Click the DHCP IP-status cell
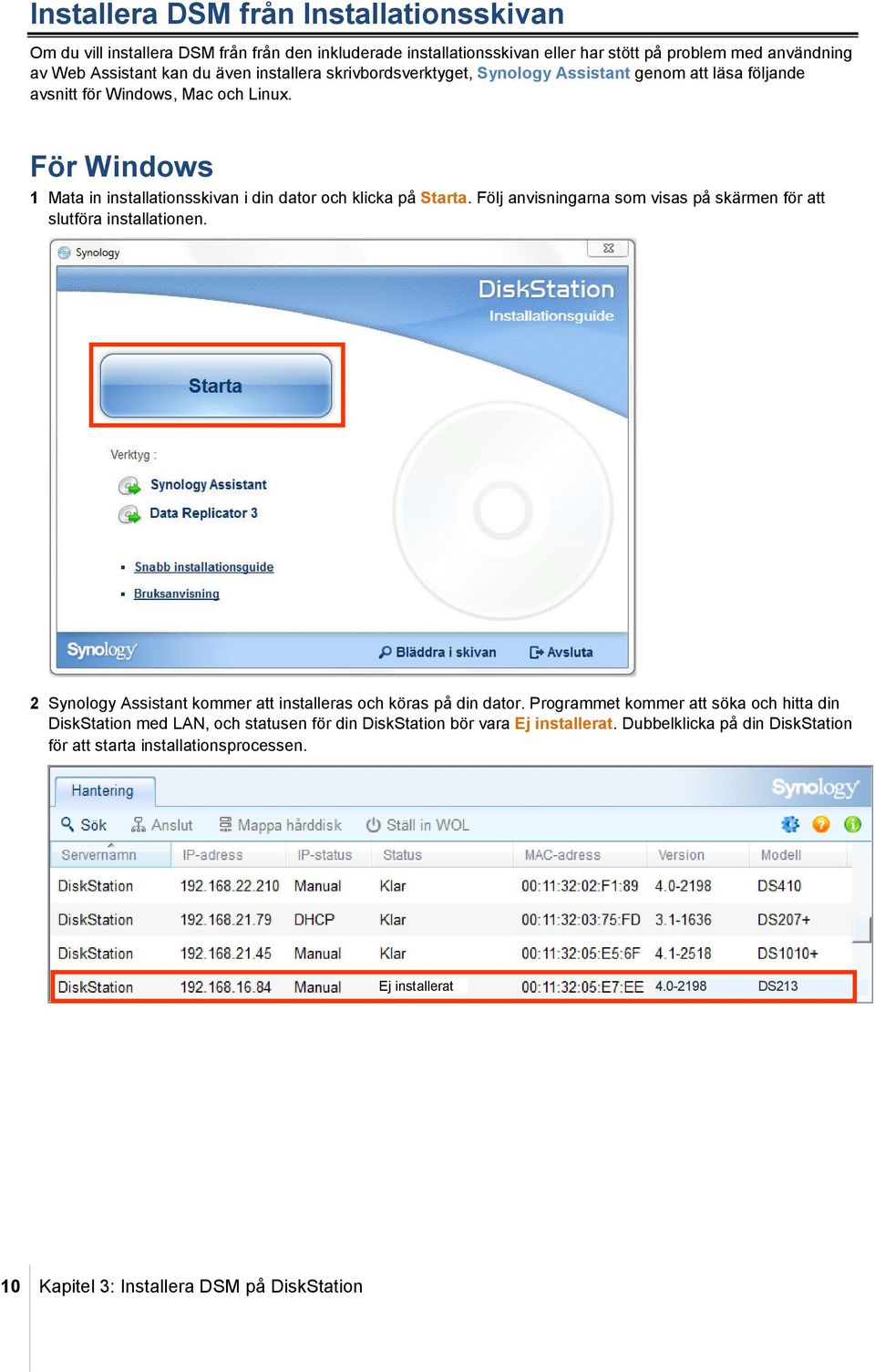The width and height of the screenshot is (875, 1372). 314,920
